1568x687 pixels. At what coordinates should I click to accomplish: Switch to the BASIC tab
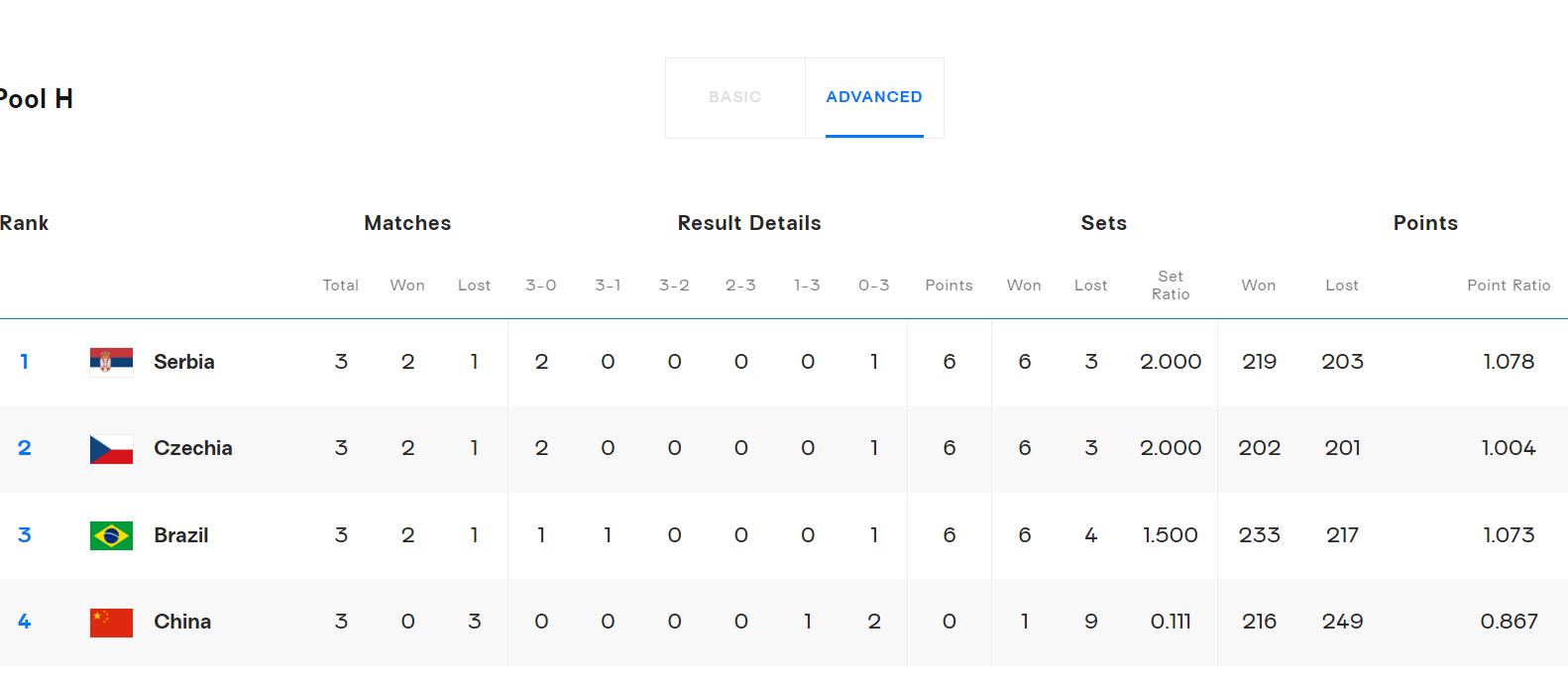735,97
